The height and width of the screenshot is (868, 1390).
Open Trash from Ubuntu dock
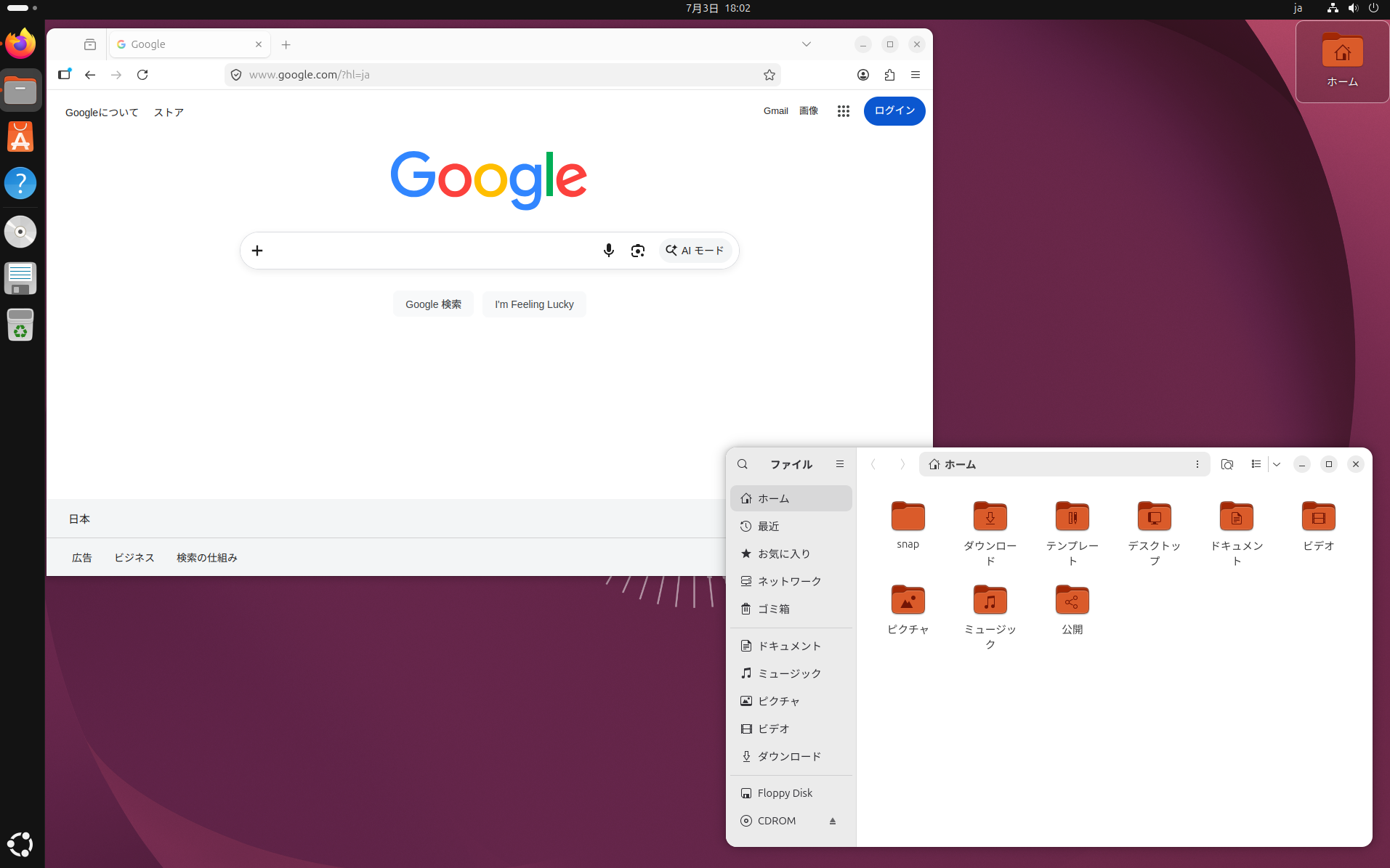[20, 325]
